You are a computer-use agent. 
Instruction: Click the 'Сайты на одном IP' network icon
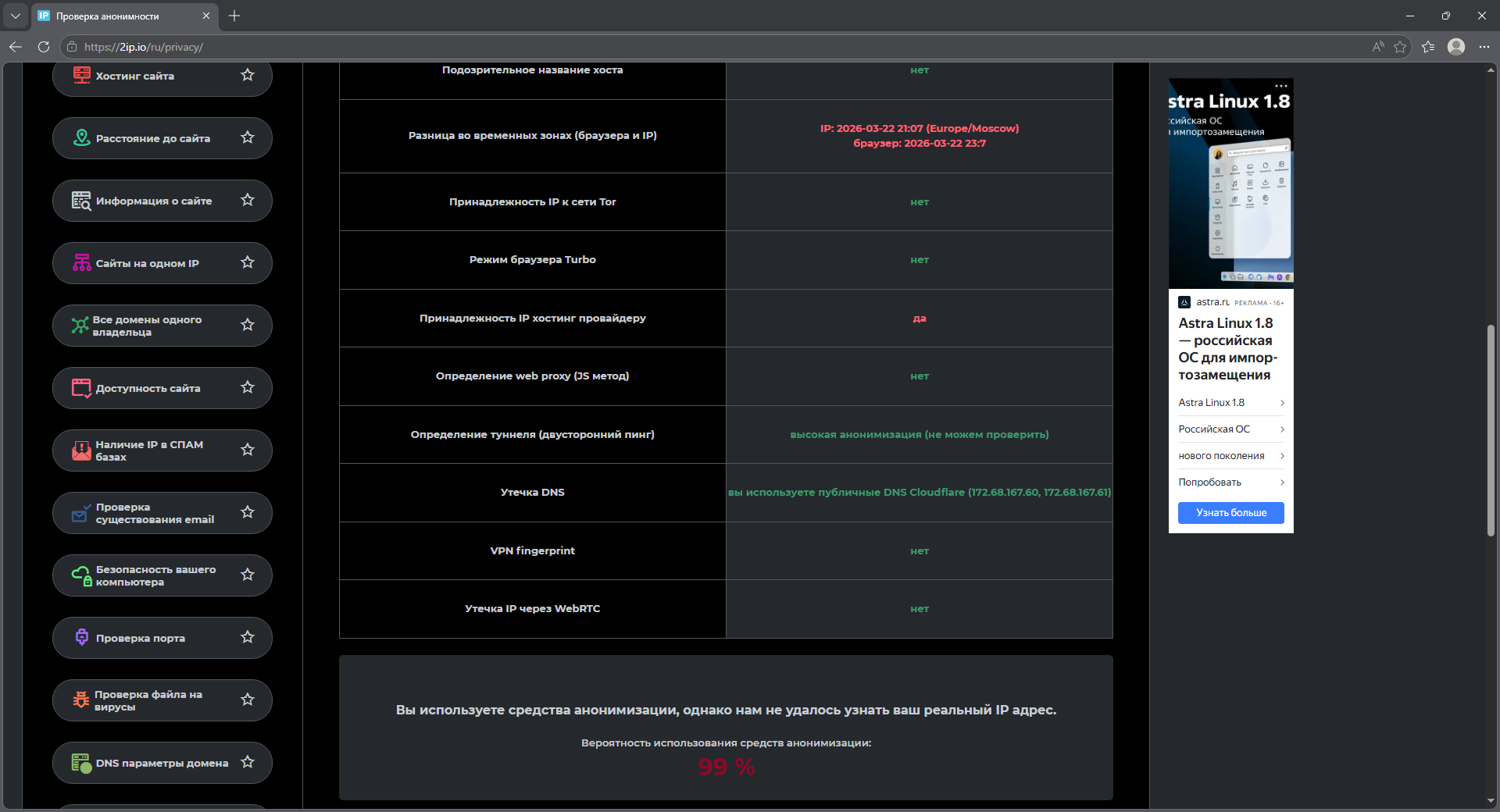(x=81, y=263)
